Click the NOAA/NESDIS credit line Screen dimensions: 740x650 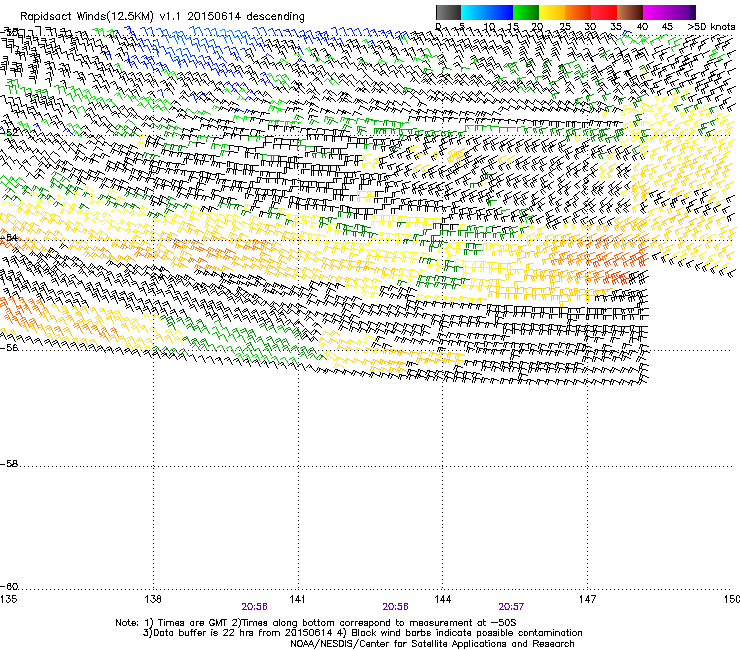[432, 644]
